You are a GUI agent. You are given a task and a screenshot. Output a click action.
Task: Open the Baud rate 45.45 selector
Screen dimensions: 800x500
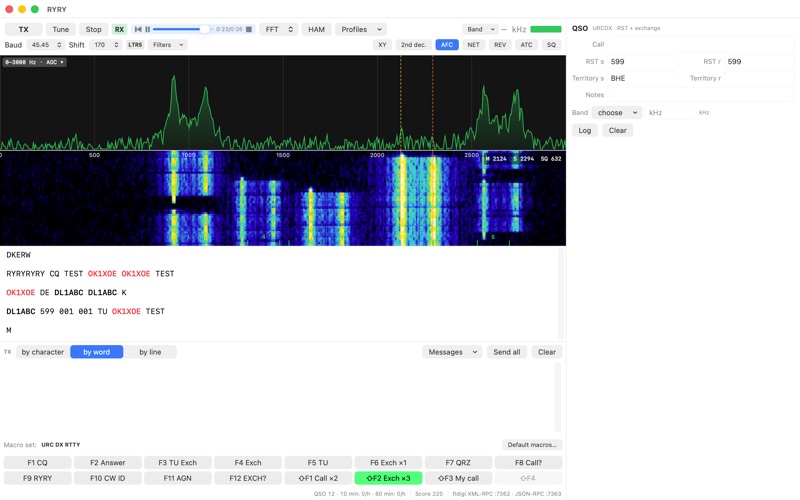(45, 45)
